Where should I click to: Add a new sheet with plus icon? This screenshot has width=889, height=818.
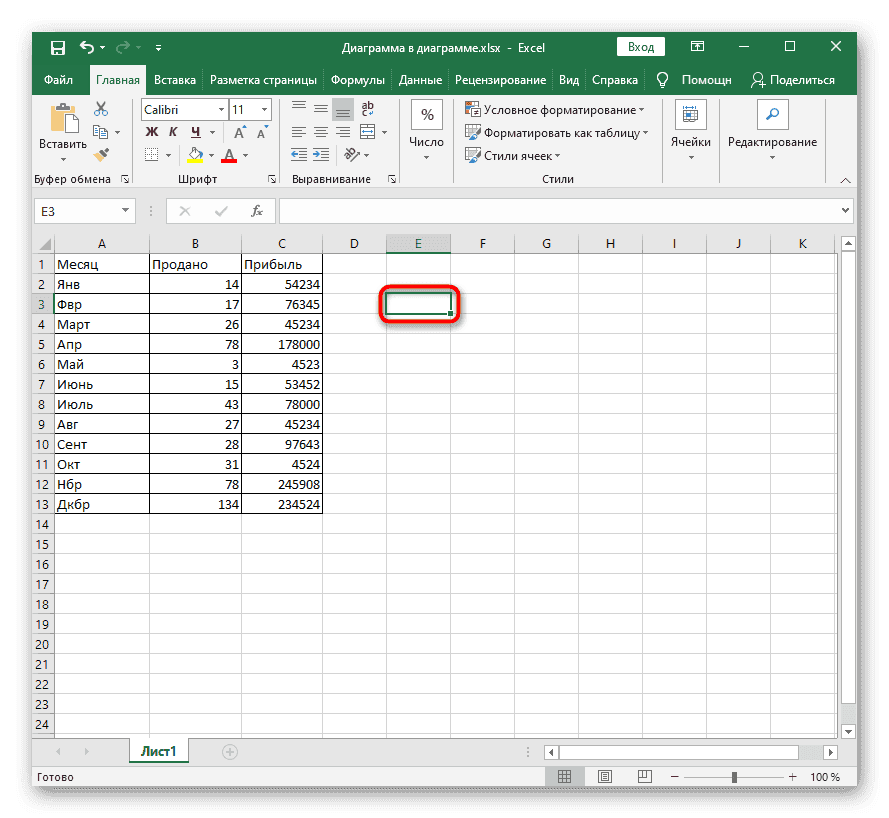tap(230, 751)
